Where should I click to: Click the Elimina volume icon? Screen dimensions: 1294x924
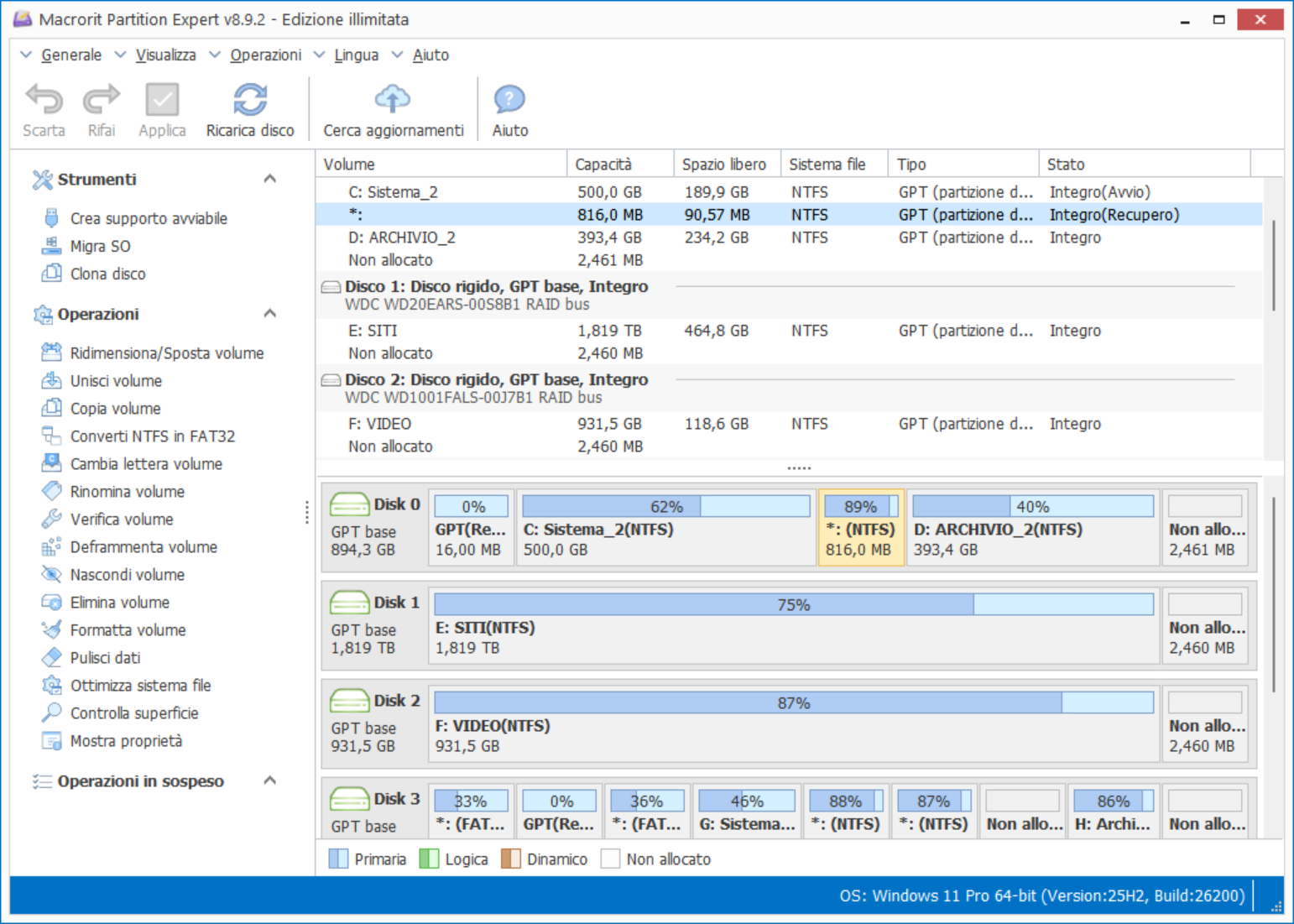(x=51, y=602)
